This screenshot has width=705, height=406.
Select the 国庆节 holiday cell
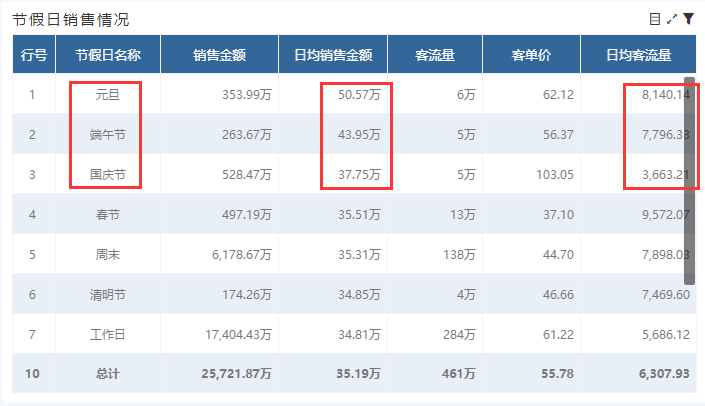click(107, 175)
